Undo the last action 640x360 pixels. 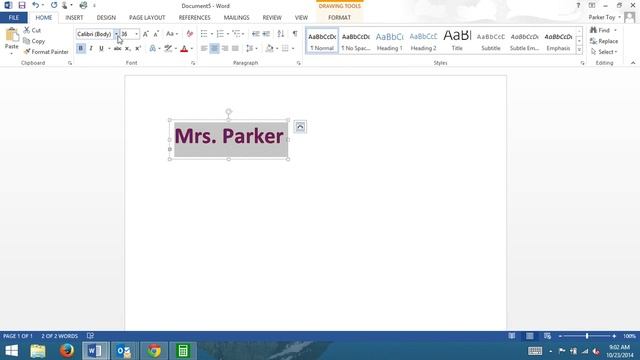point(36,5)
